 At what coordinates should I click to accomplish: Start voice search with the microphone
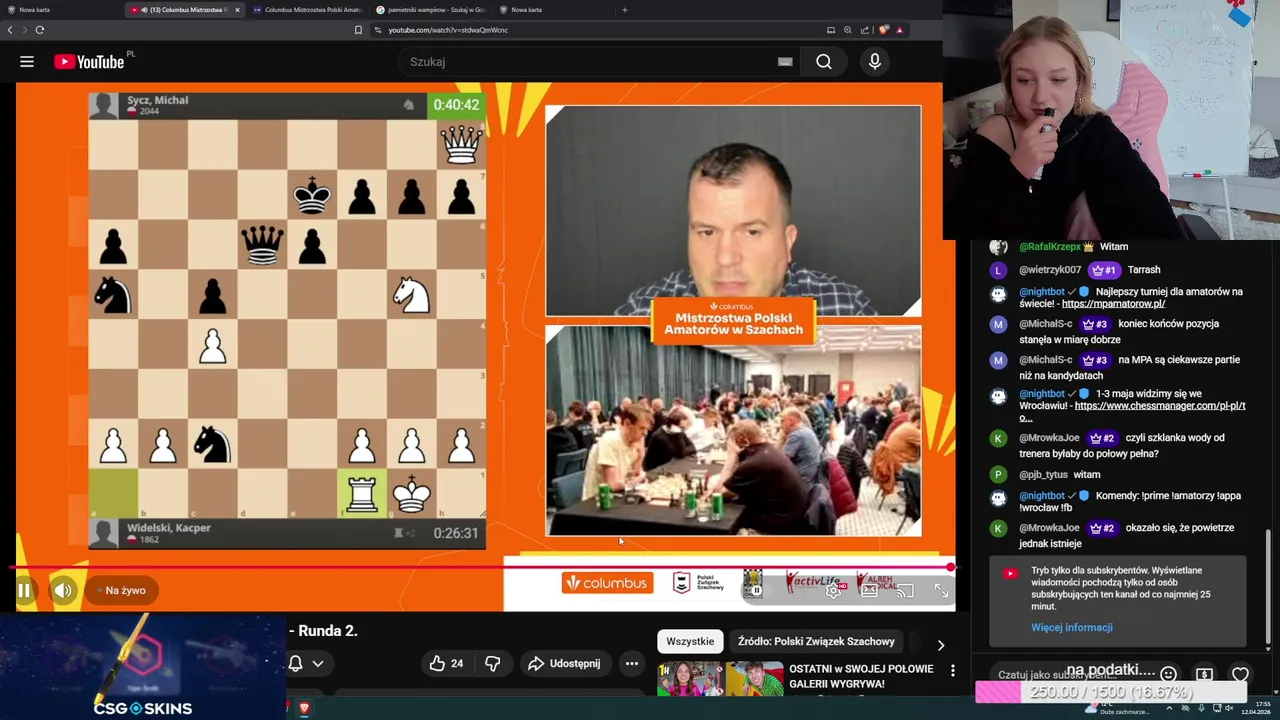point(875,62)
